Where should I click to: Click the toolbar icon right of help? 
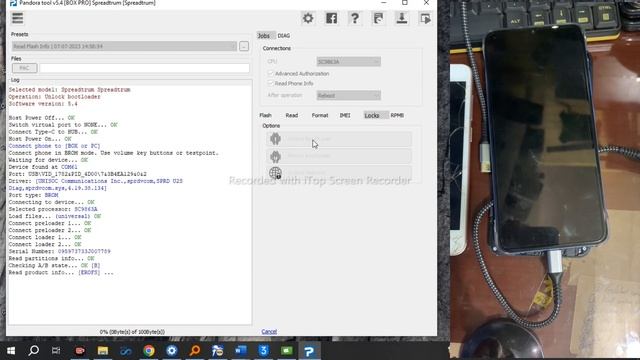coord(378,18)
